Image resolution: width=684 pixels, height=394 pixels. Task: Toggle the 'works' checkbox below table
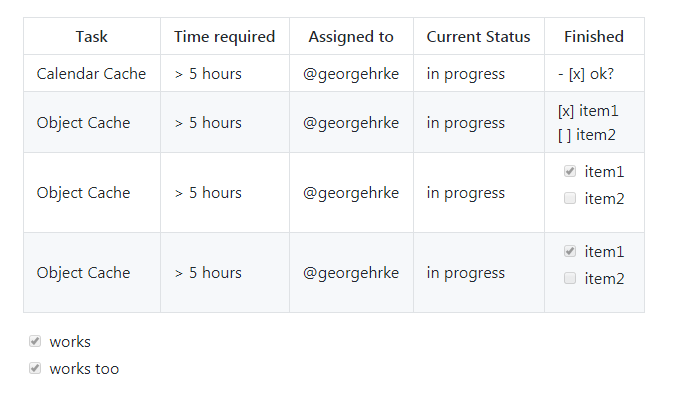tap(35, 341)
